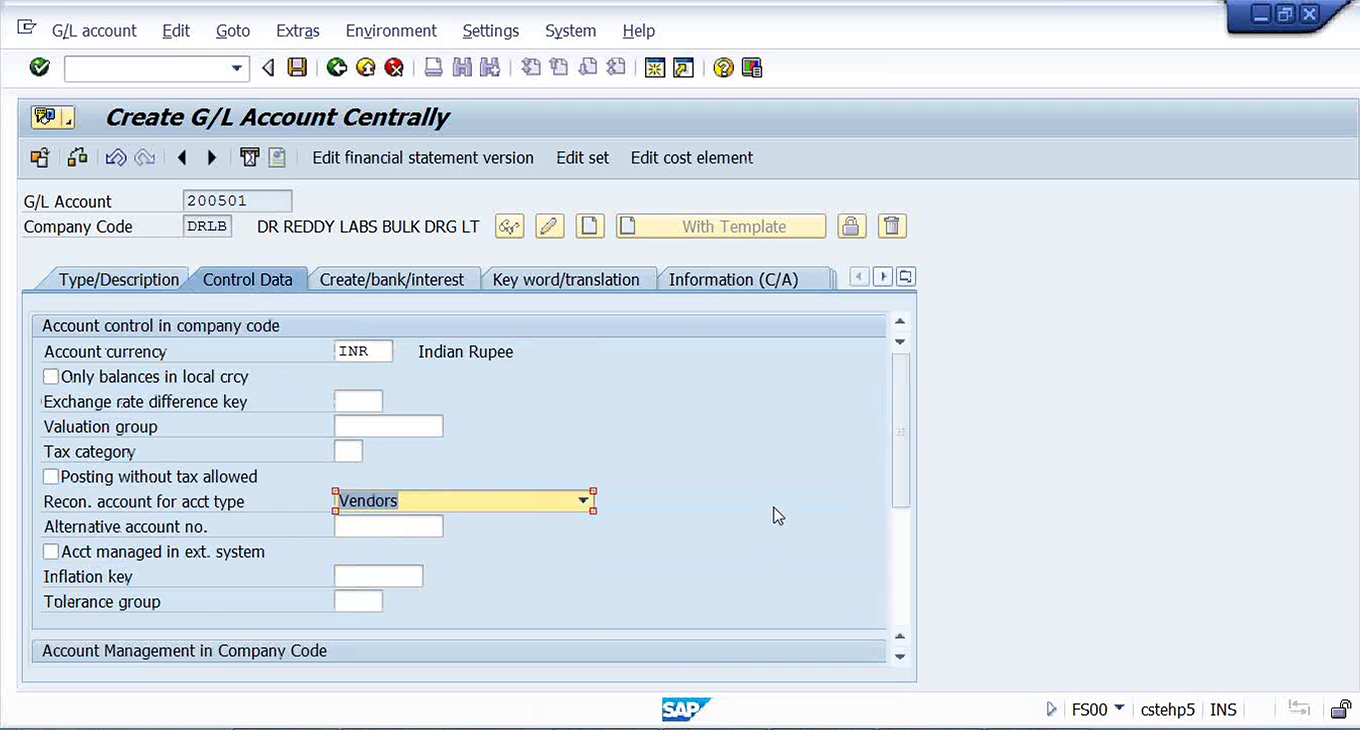Switch to the Key word/translation tab
This screenshot has height=730, width=1360.
(x=566, y=279)
